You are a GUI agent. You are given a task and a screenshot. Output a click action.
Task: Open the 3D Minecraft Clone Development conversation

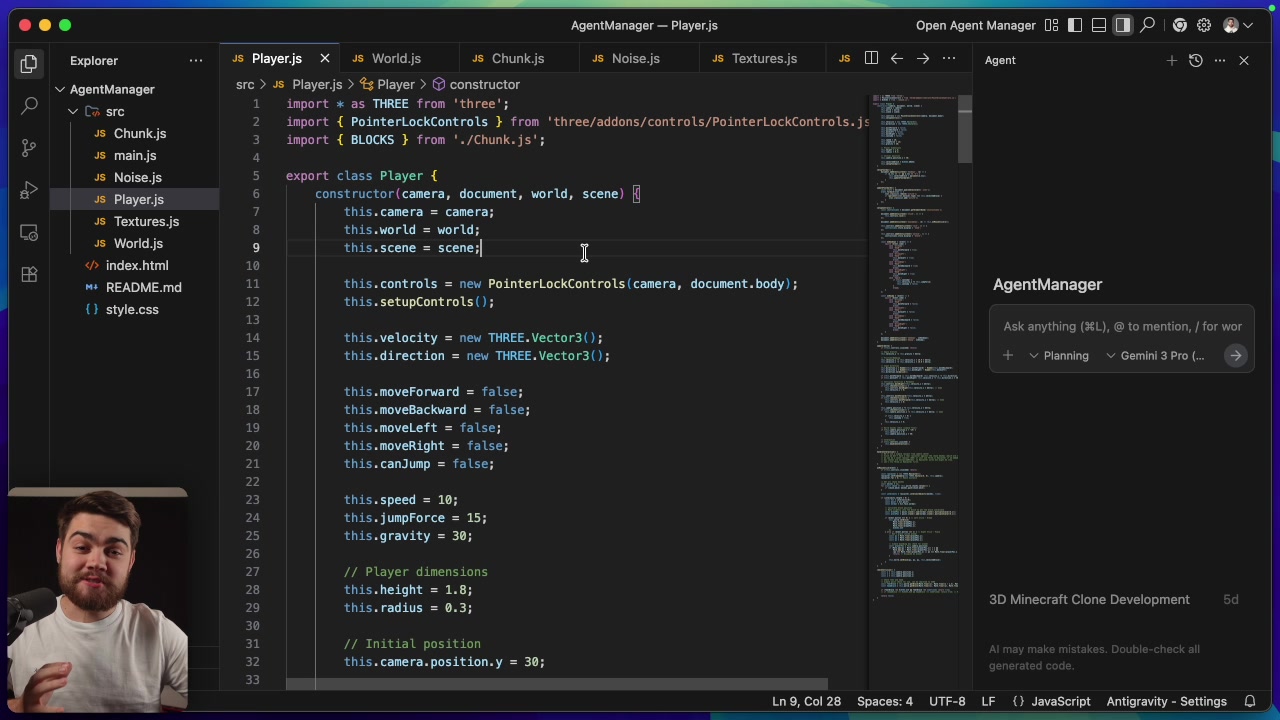tap(1089, 599)
